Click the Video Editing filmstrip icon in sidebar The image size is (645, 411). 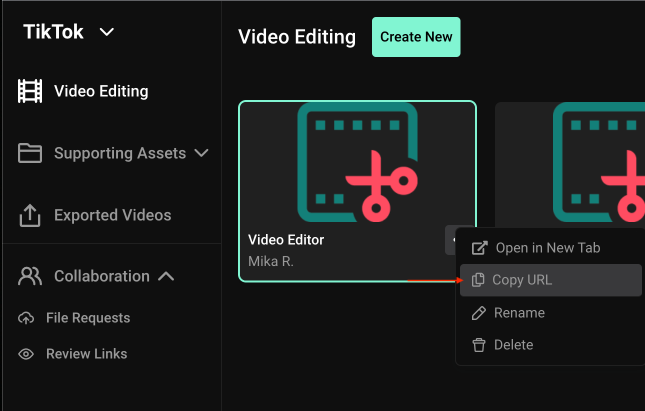click(x=30, y=91)
